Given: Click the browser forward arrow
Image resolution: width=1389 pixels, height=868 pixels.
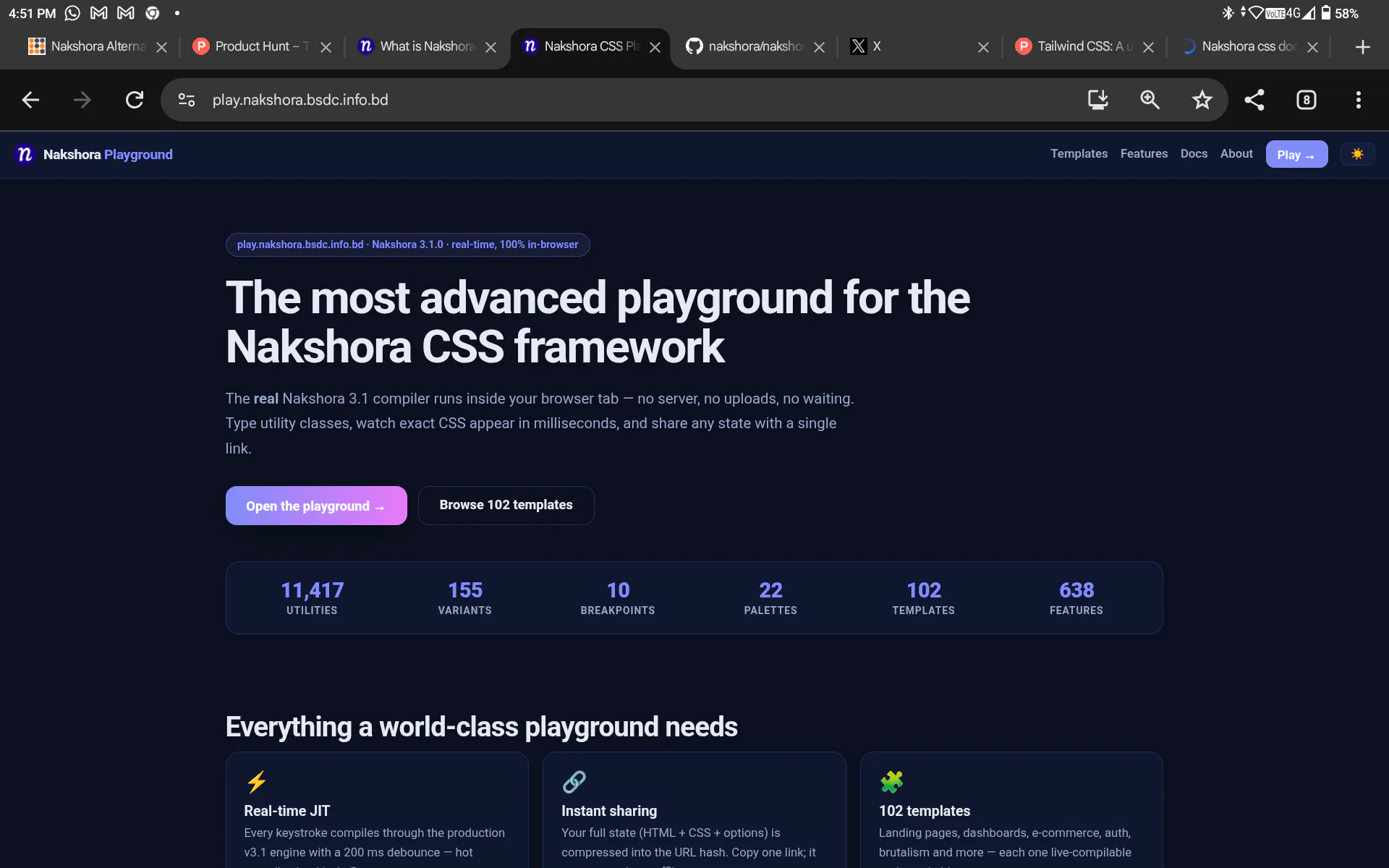Looking at the screenshot, I should pos(82,100).
